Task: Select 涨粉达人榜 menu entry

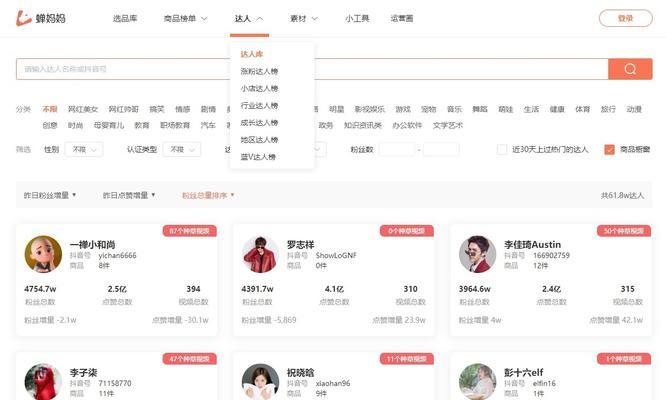Action: tap(259, 71)
